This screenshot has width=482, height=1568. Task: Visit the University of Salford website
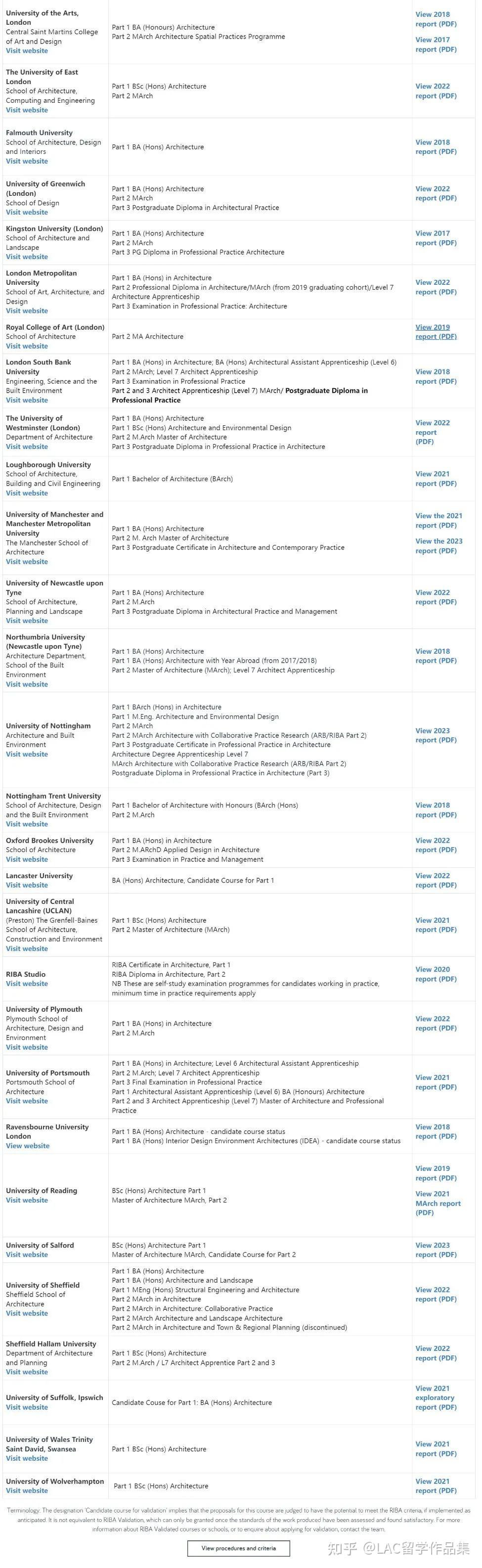pos(27,1254)
